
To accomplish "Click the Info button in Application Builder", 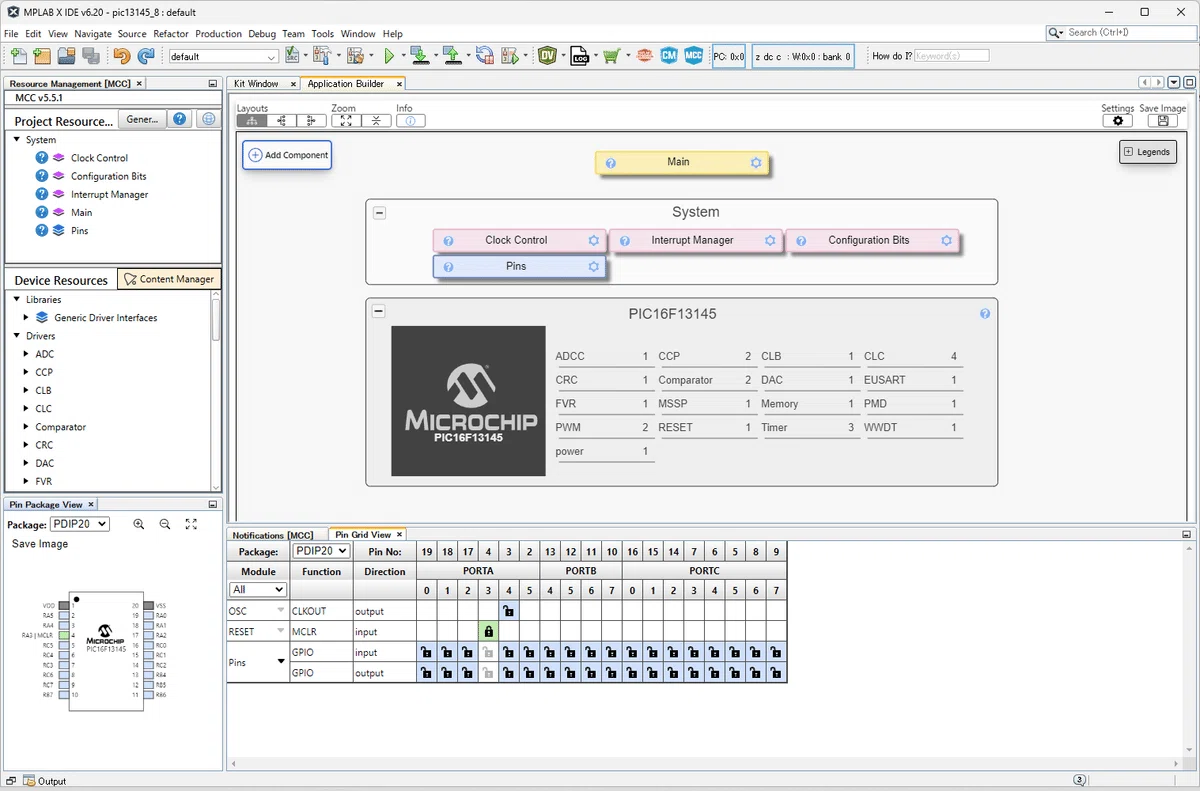I will pyautogui.click(x=411, y=121).
